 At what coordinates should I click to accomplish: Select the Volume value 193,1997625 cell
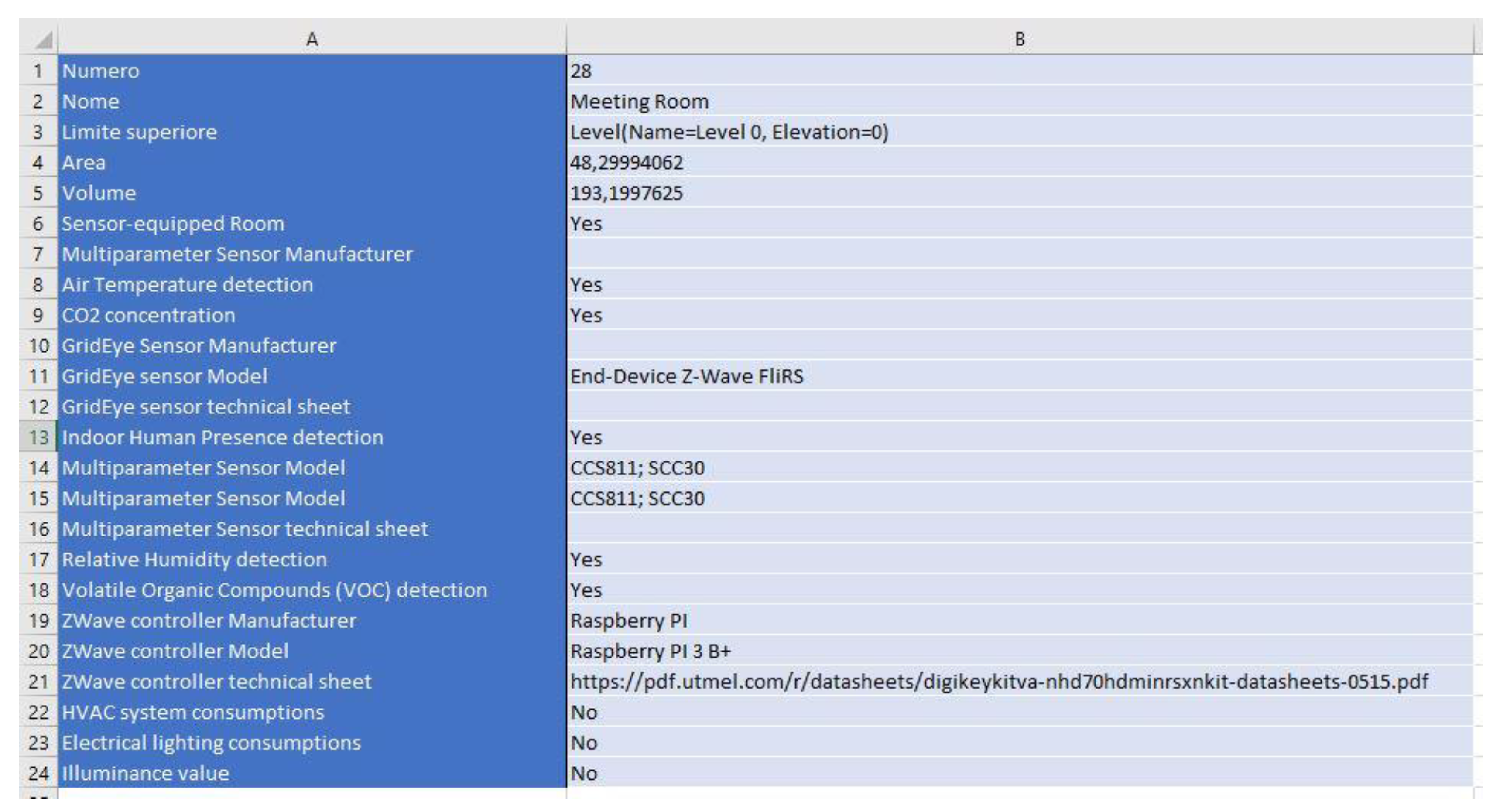[x=626, y=193]
